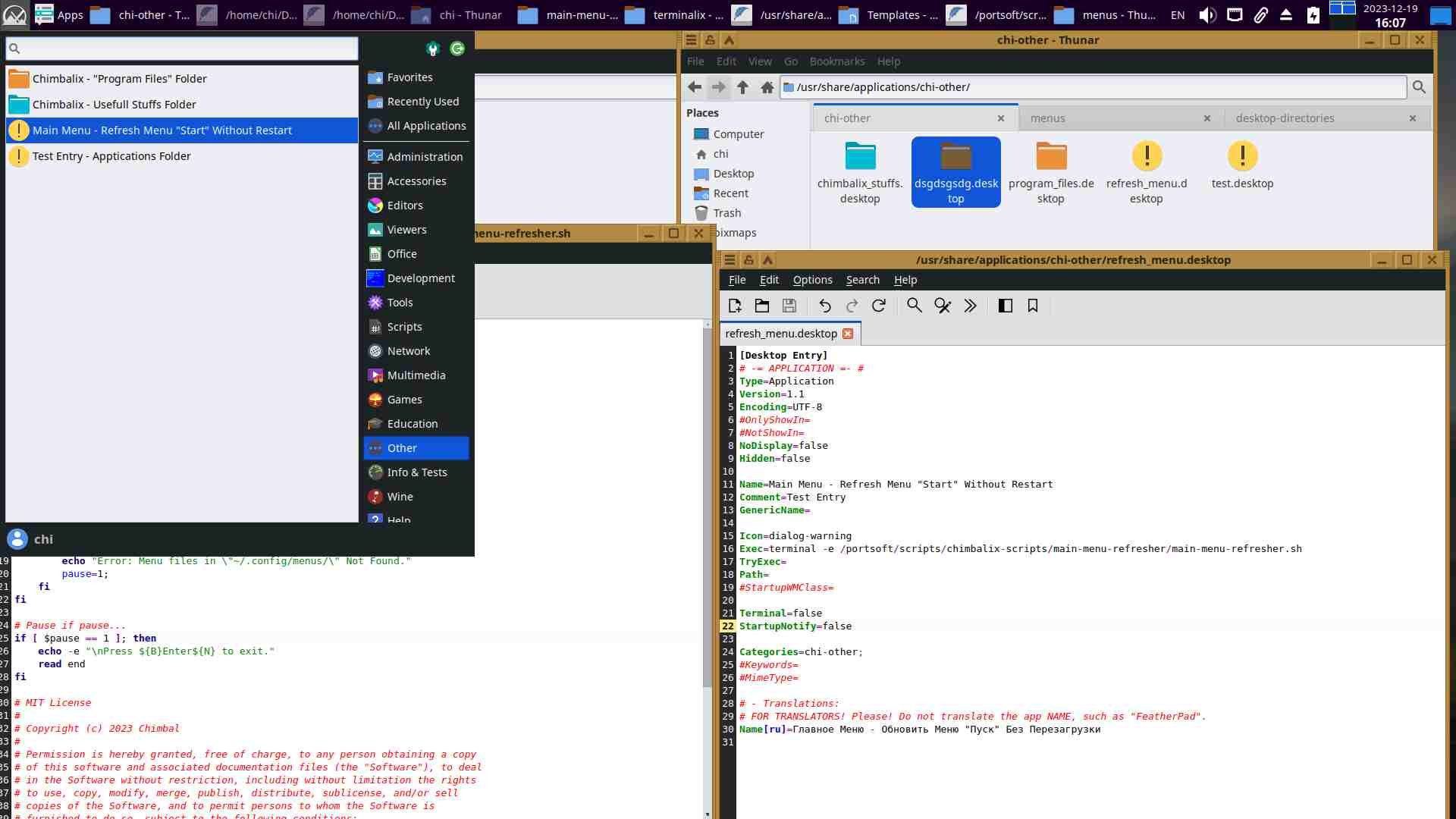Viewport: 1456px width, 819px height.
Task: Click the Thunar home folder button
Action: pyautogui.click(x=767, y=87)
